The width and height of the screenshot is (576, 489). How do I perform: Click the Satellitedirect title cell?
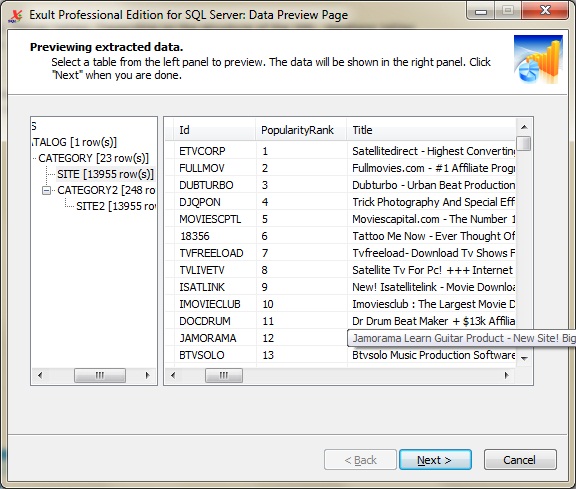pyautogui.click(x=432, y=151)
